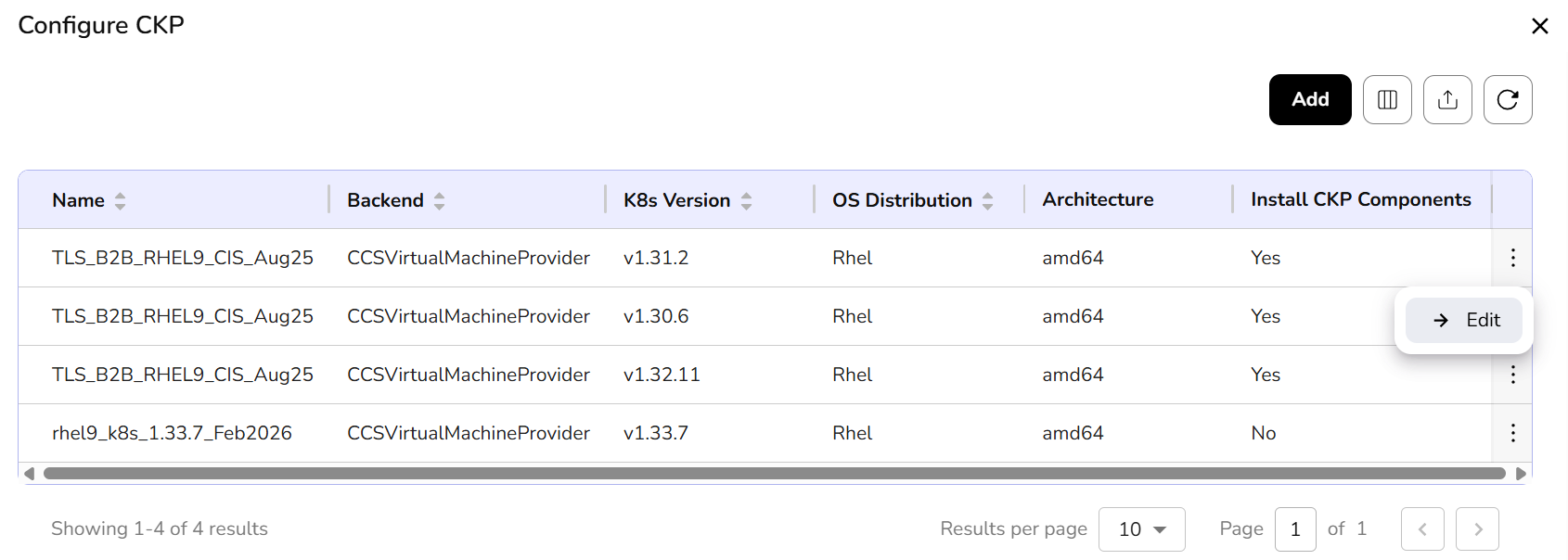This screenshot has height=560, width=1568.
Task: Open actions menu for v1.32.11 row
Action: pos(1512,375)
